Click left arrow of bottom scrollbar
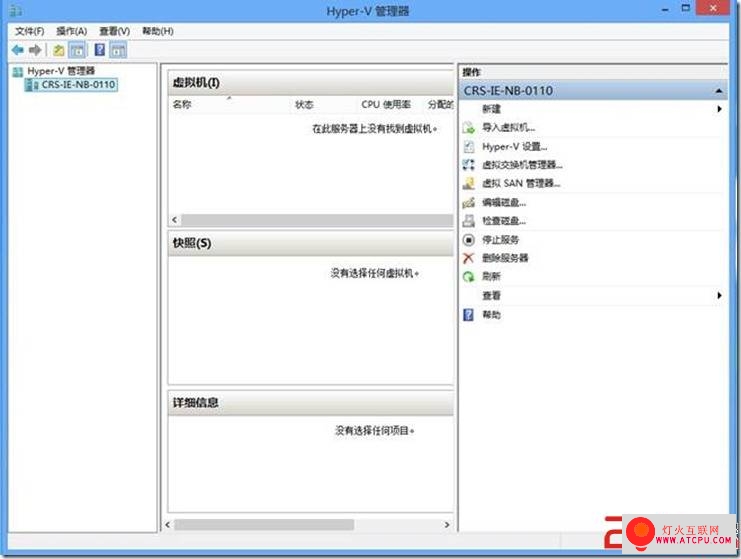Screen dimensions: 741x559 [168, 525]
